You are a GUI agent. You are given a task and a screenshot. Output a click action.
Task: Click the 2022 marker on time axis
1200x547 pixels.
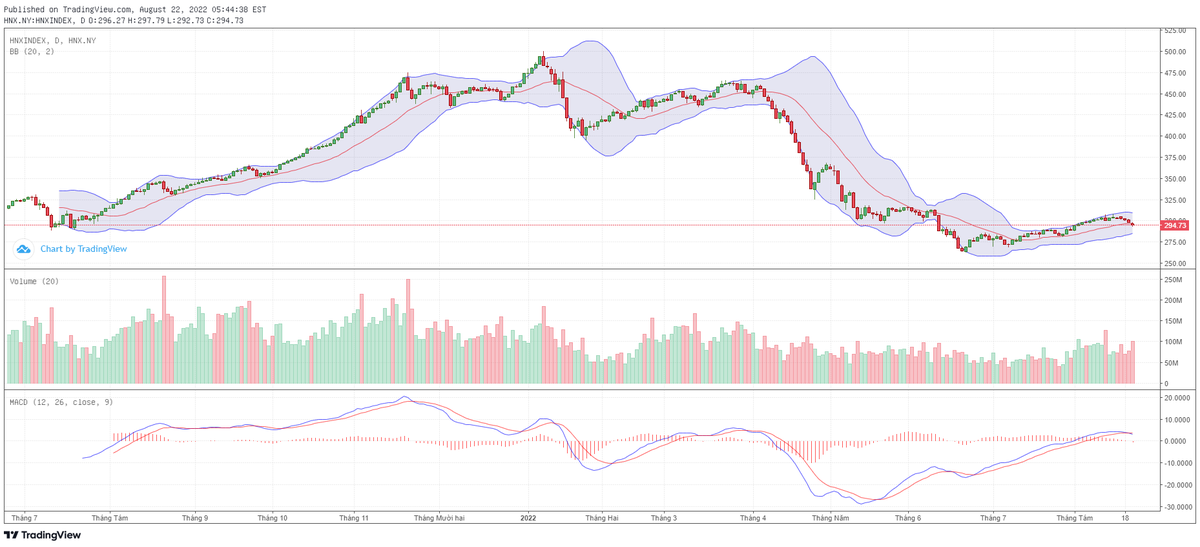[529, 518]
